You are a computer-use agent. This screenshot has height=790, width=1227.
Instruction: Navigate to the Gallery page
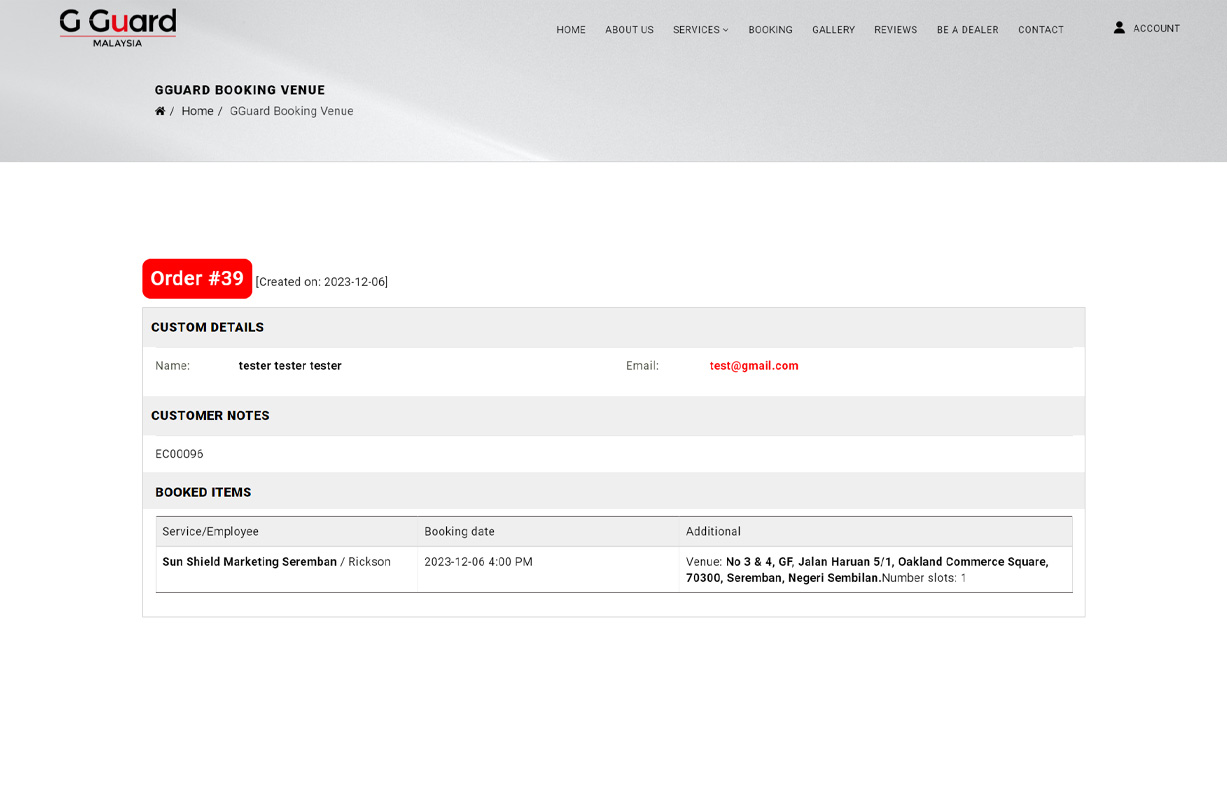coord(833,30)
